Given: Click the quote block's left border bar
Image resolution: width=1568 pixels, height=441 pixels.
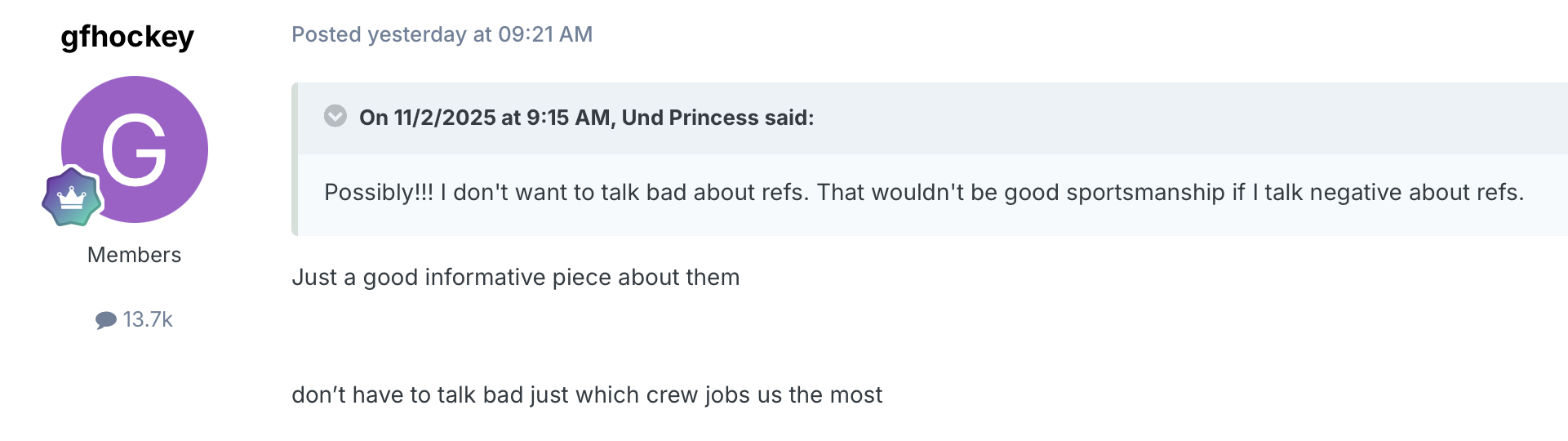Looking at the screenshot, I should tap(295, 159).
